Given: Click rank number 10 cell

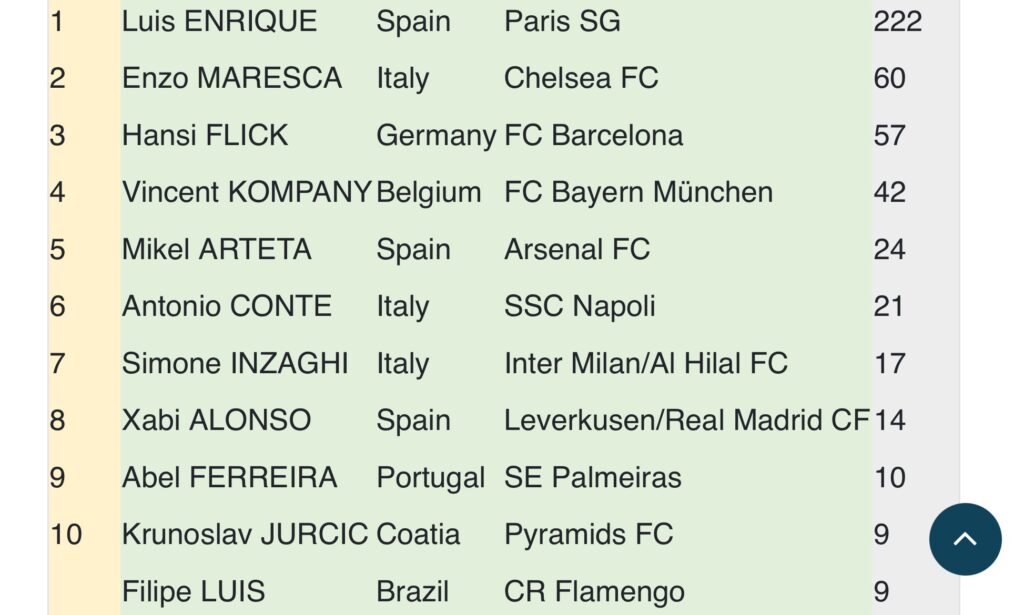Looking at the screenshot, I should coord(66,534).
